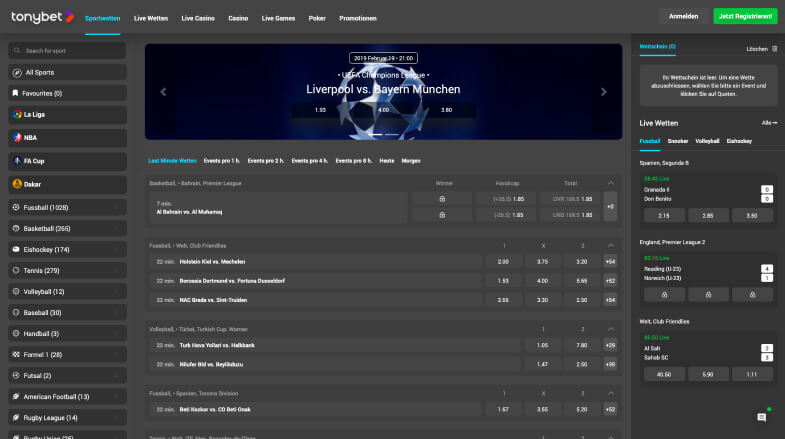Click the Tennis sport icon
This screenshot has height=439, width=785.
(16, 270)
